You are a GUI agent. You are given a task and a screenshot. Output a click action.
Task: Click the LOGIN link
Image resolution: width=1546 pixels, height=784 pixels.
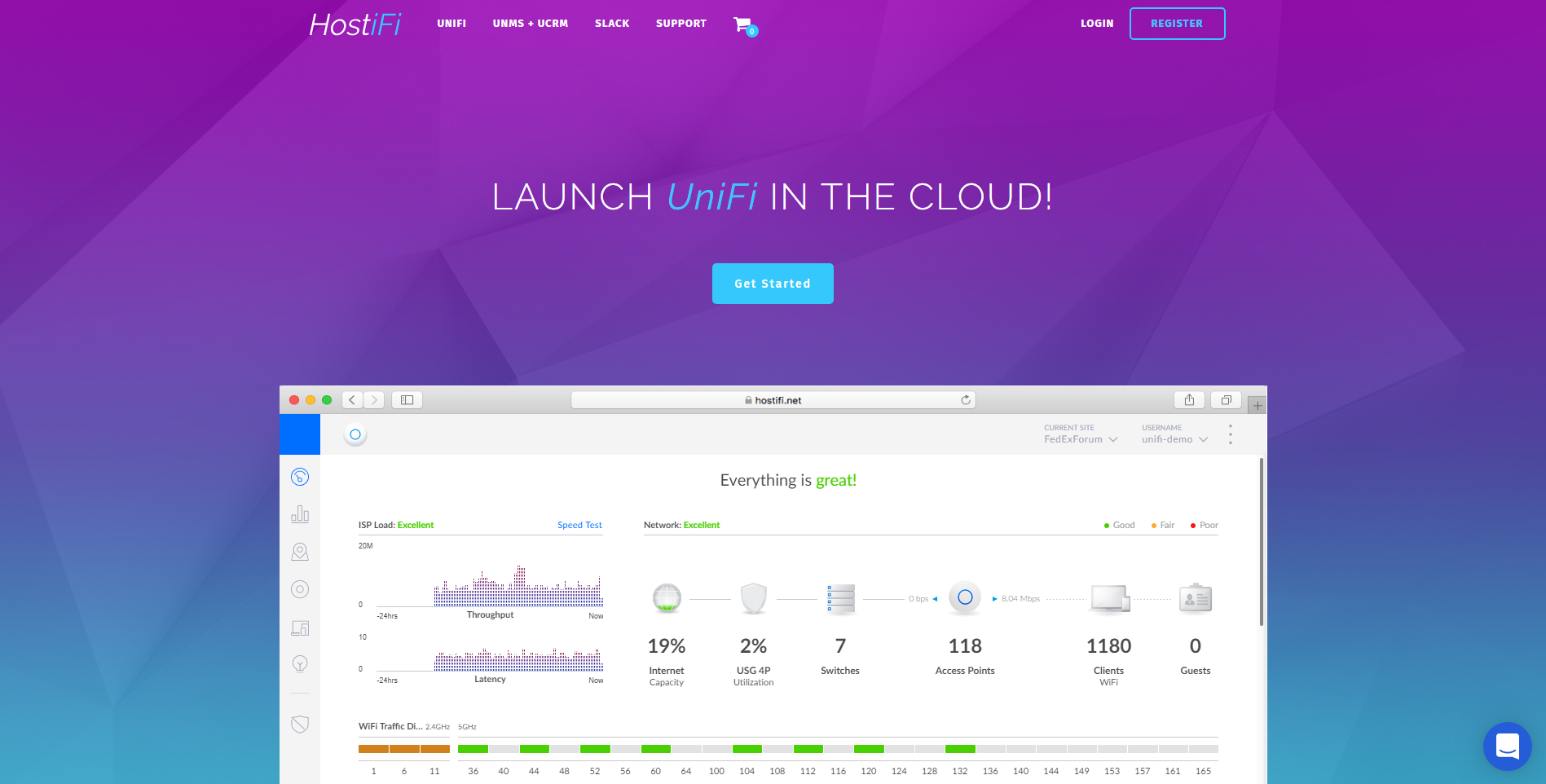pos(1097,24)
